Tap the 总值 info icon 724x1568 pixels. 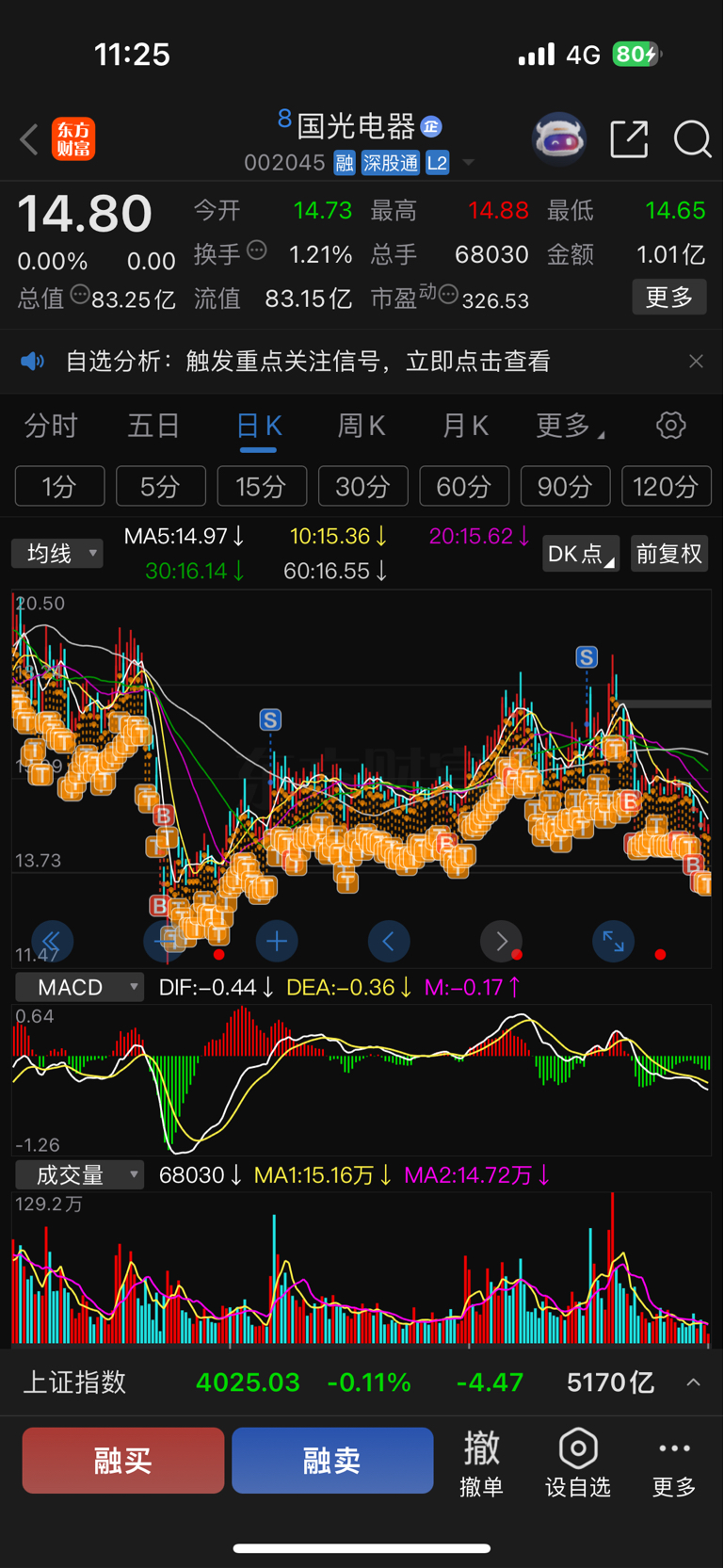click(x=81, y=295)
